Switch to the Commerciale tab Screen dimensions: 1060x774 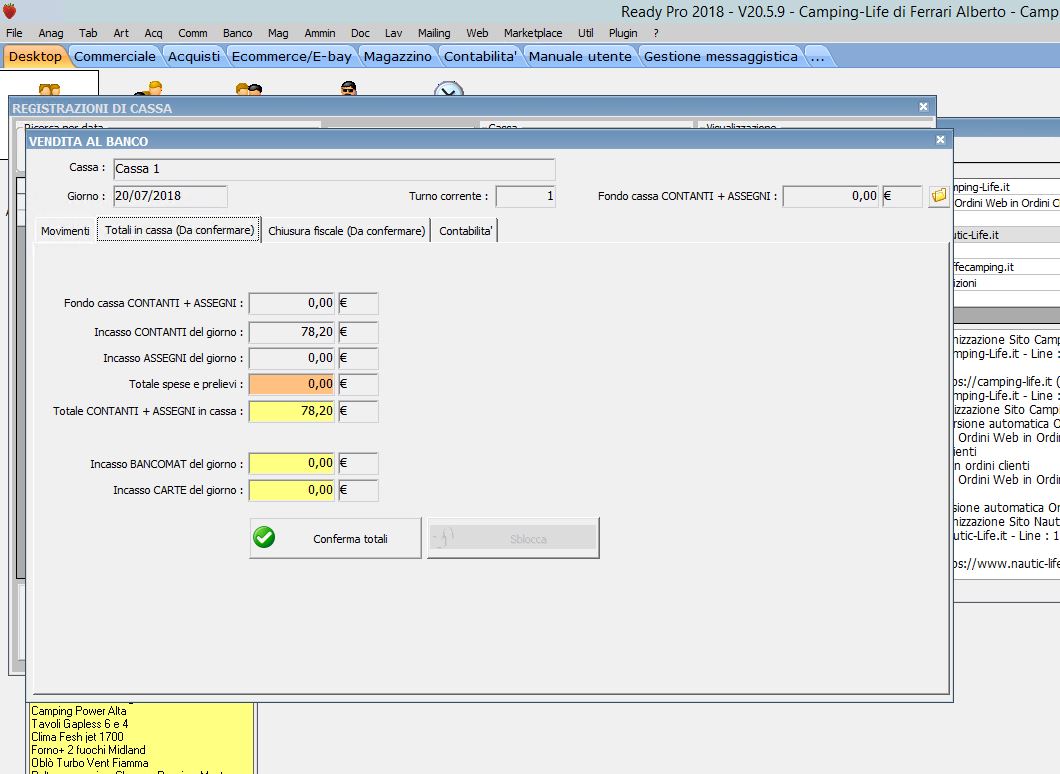[x=115, y=57]
